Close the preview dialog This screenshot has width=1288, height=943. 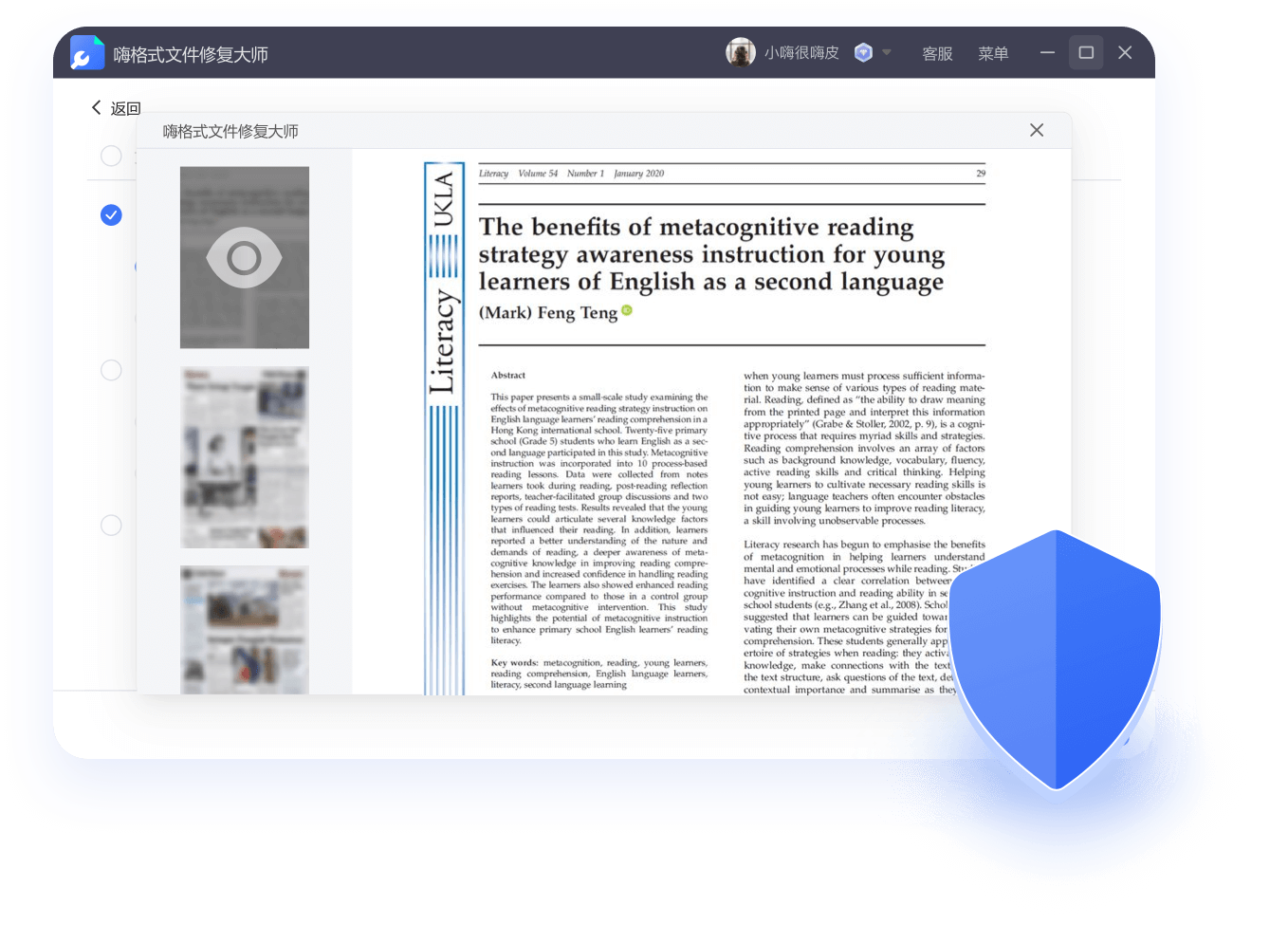coord(1037,130)
